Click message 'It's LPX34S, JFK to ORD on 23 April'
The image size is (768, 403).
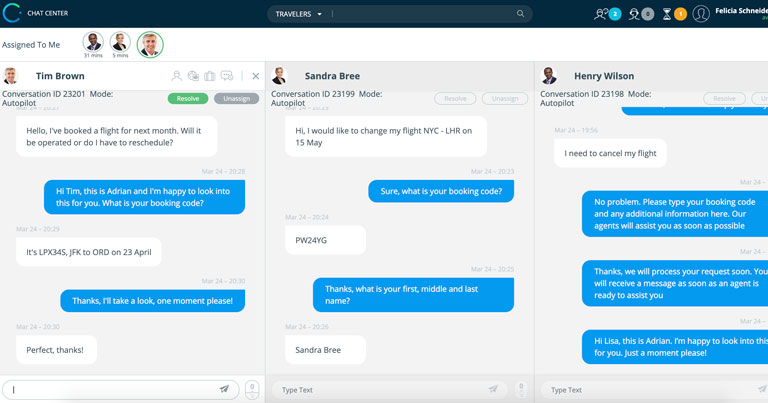[89, 252]
